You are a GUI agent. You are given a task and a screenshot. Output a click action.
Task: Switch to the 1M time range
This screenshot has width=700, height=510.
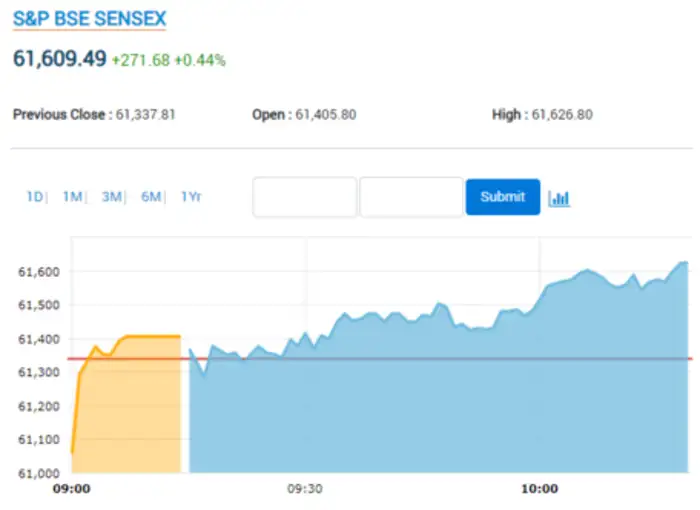coord(72,197)
